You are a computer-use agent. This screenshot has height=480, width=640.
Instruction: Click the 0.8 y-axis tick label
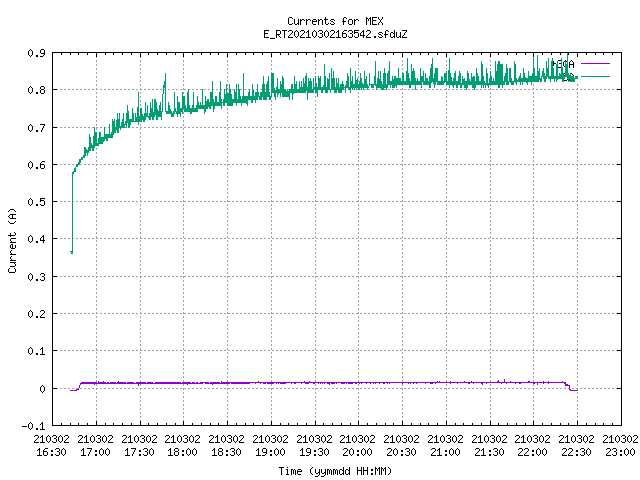point(36,90)
